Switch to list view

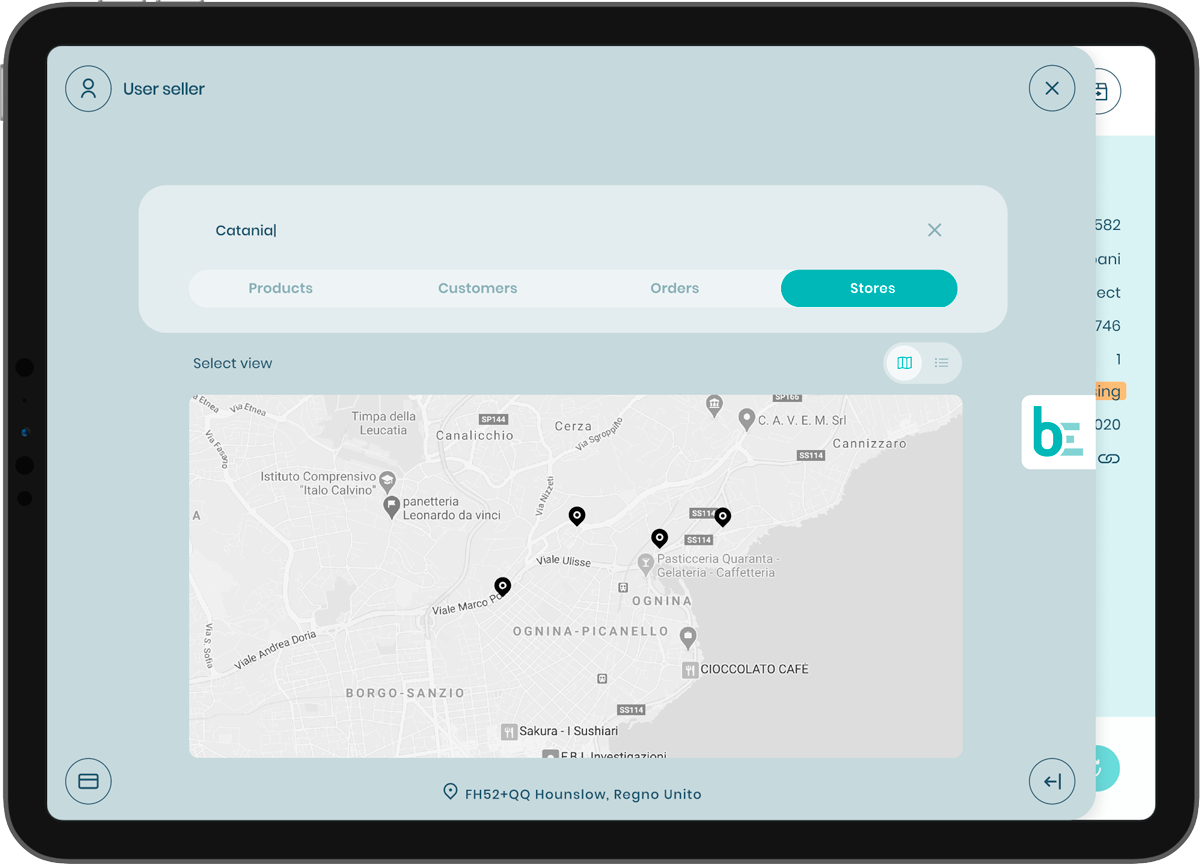pos(941,363)
